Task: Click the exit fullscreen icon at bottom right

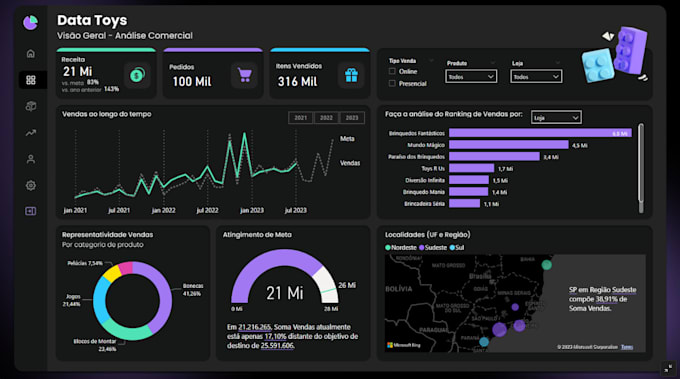Action: [669, 368]
